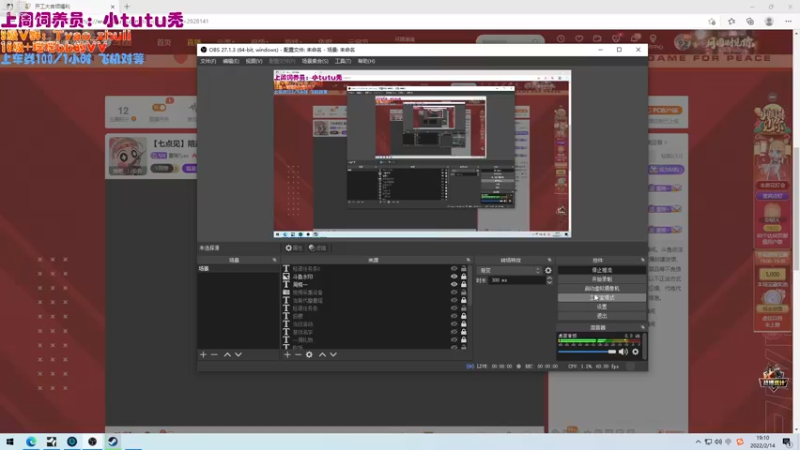The width and height of the screenshot is (800, 450).
Task: Click image source icon of 斗鱼水印 row
Action: point(286,277)
